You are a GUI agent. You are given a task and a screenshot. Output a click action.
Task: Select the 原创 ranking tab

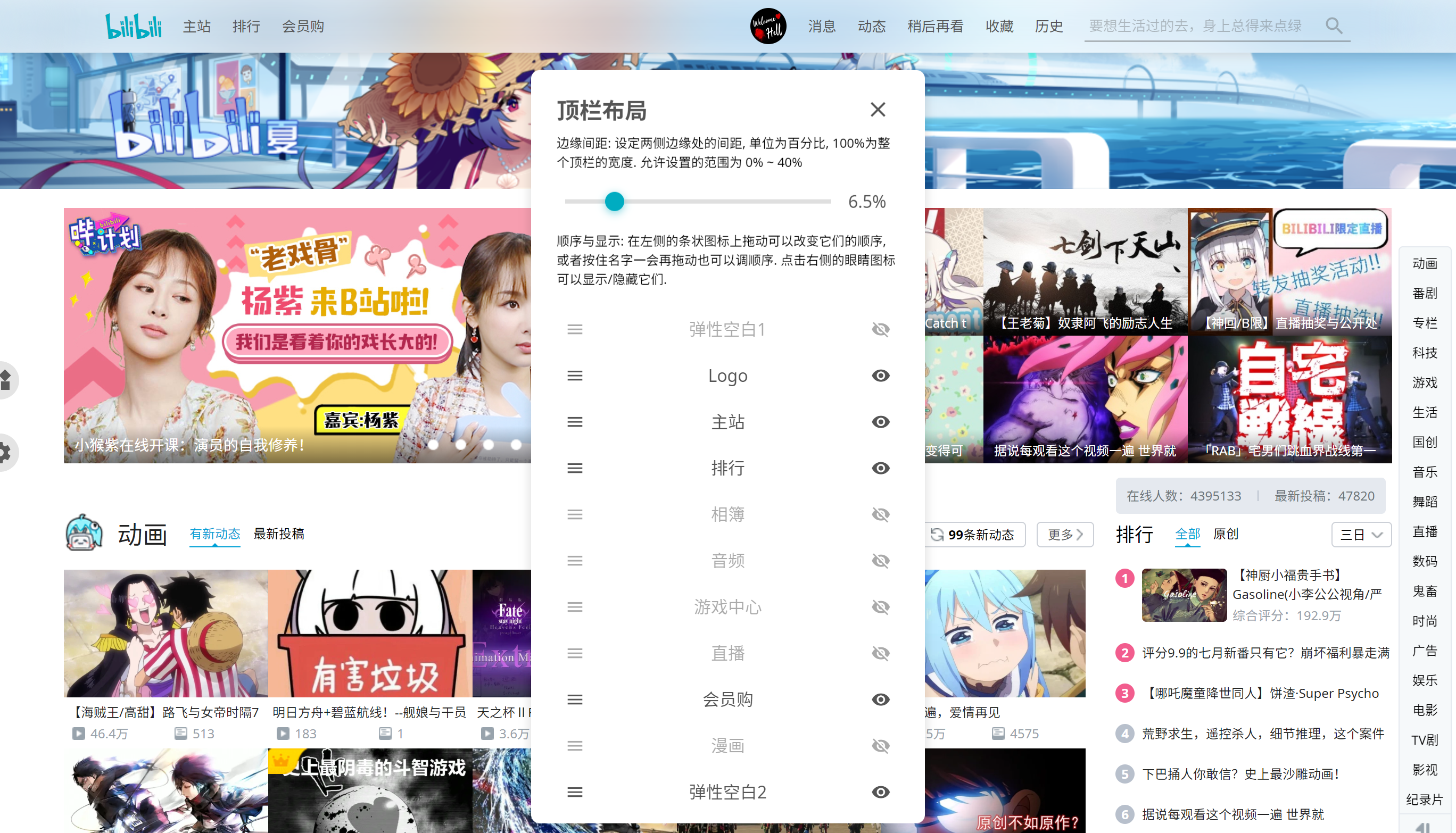point(1226,534)
